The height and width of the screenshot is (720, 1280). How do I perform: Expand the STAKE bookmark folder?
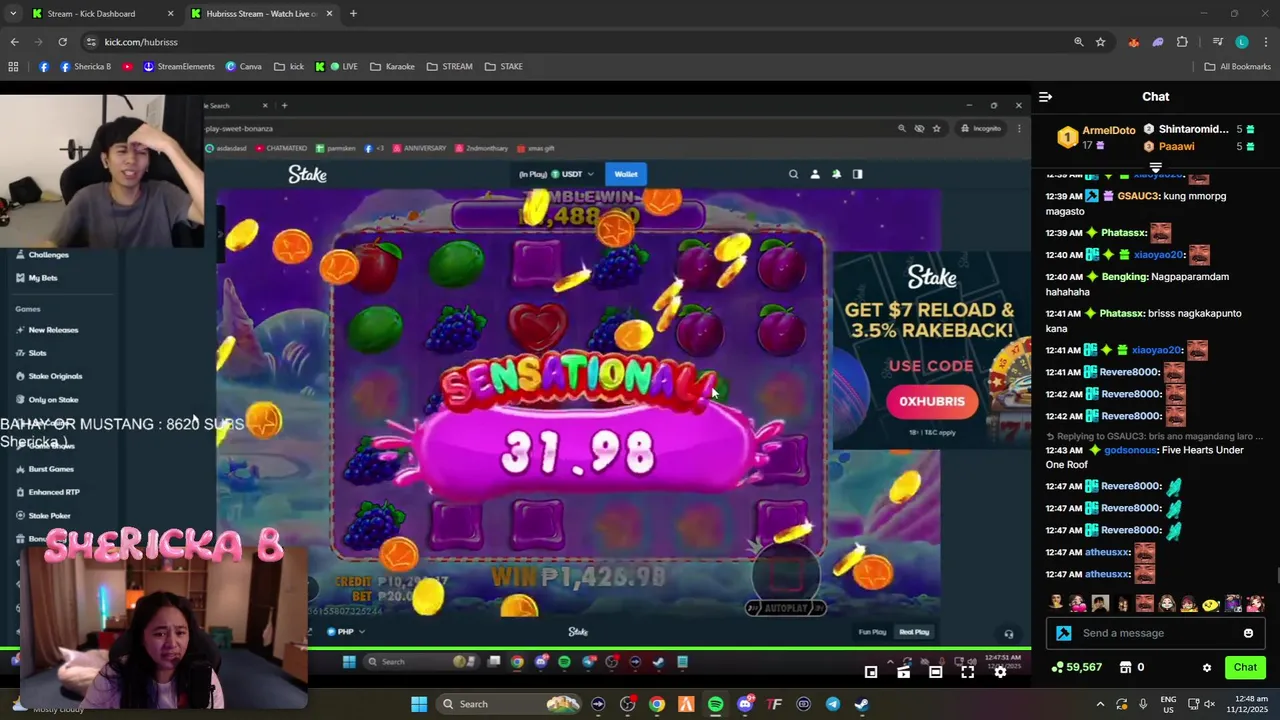coord(504,67)
